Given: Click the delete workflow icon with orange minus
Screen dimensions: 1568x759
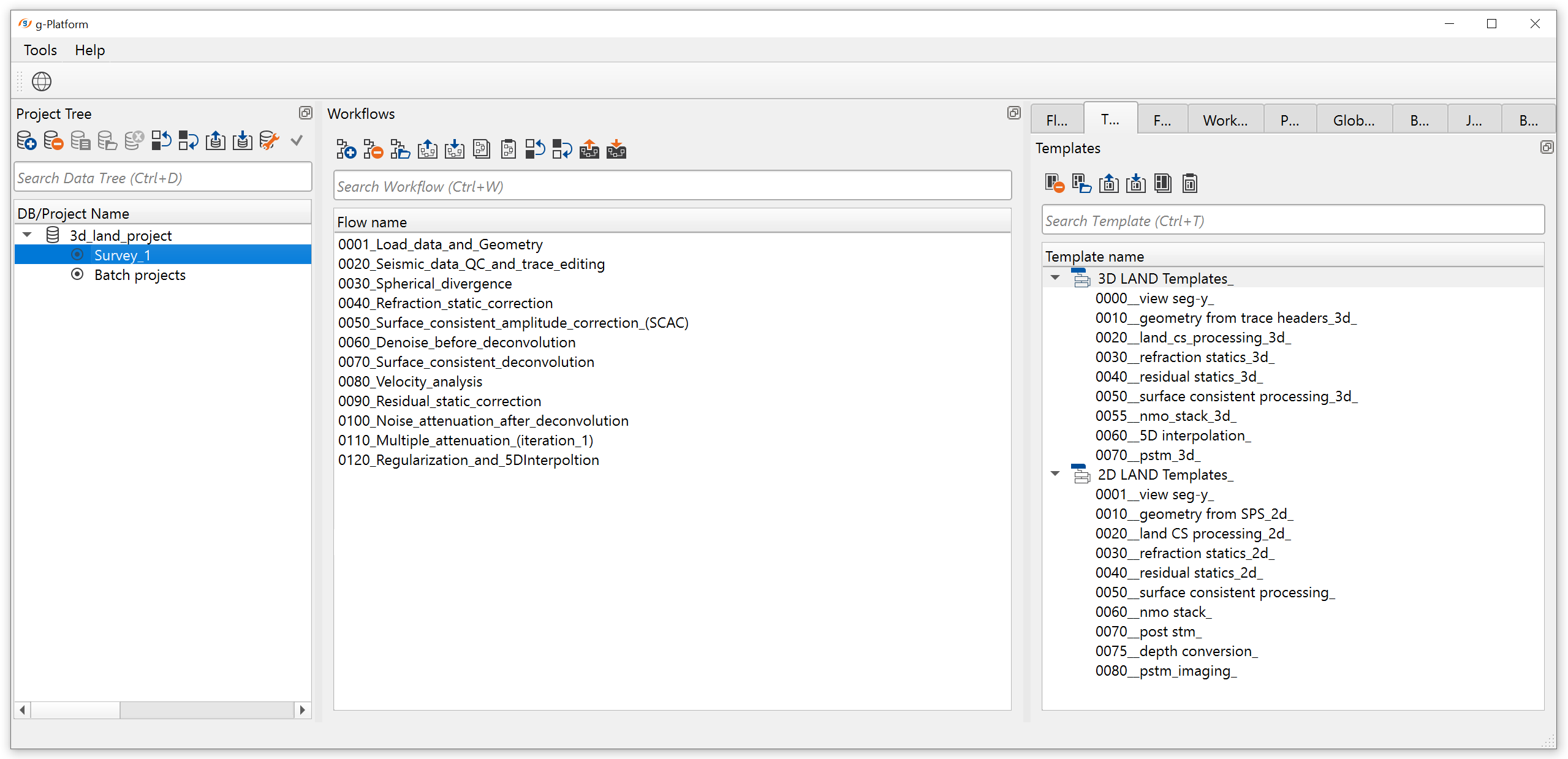Looking at the screenshot, I should 373,149.
